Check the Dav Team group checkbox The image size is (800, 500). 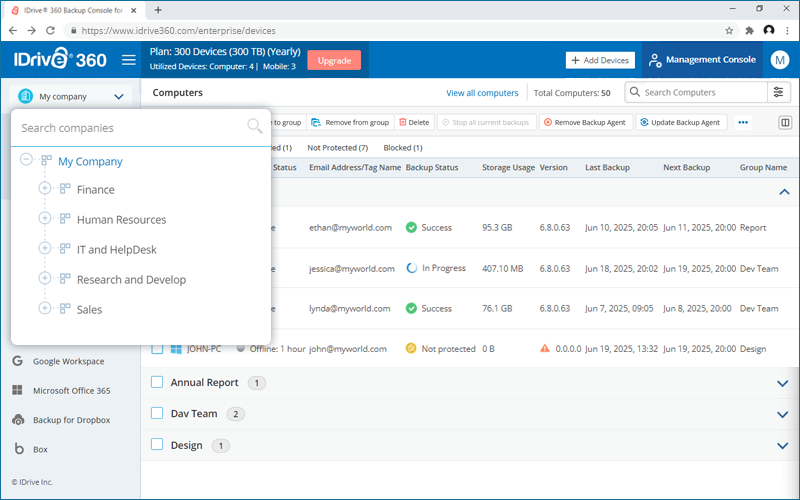(157, 413)
